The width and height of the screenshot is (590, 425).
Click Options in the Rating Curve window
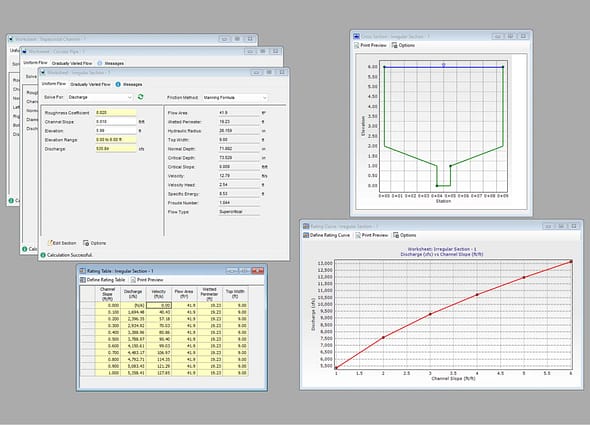pyautogui.click(x=405, y=235)
